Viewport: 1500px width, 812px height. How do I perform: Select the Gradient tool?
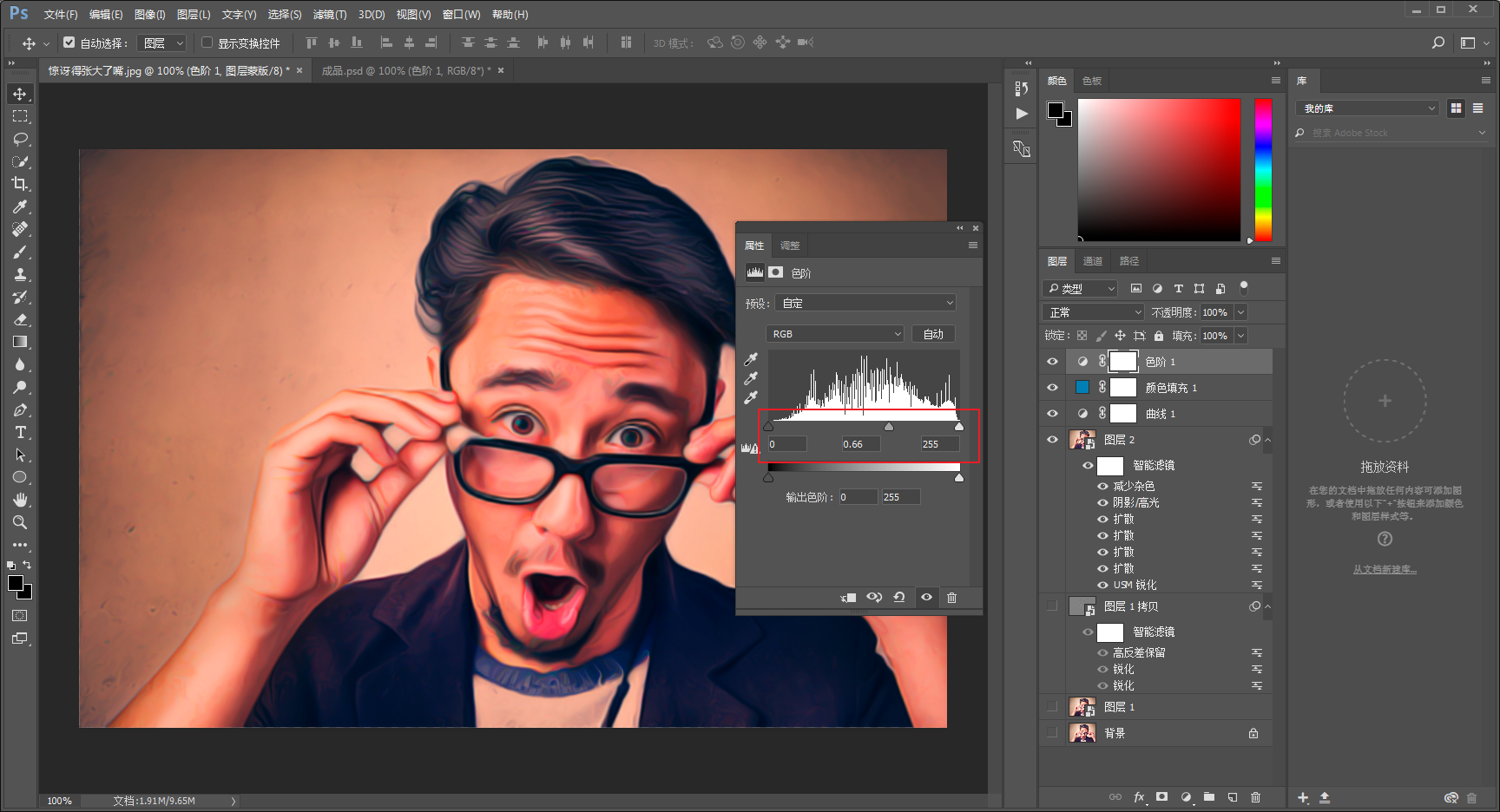pos(20,342)
